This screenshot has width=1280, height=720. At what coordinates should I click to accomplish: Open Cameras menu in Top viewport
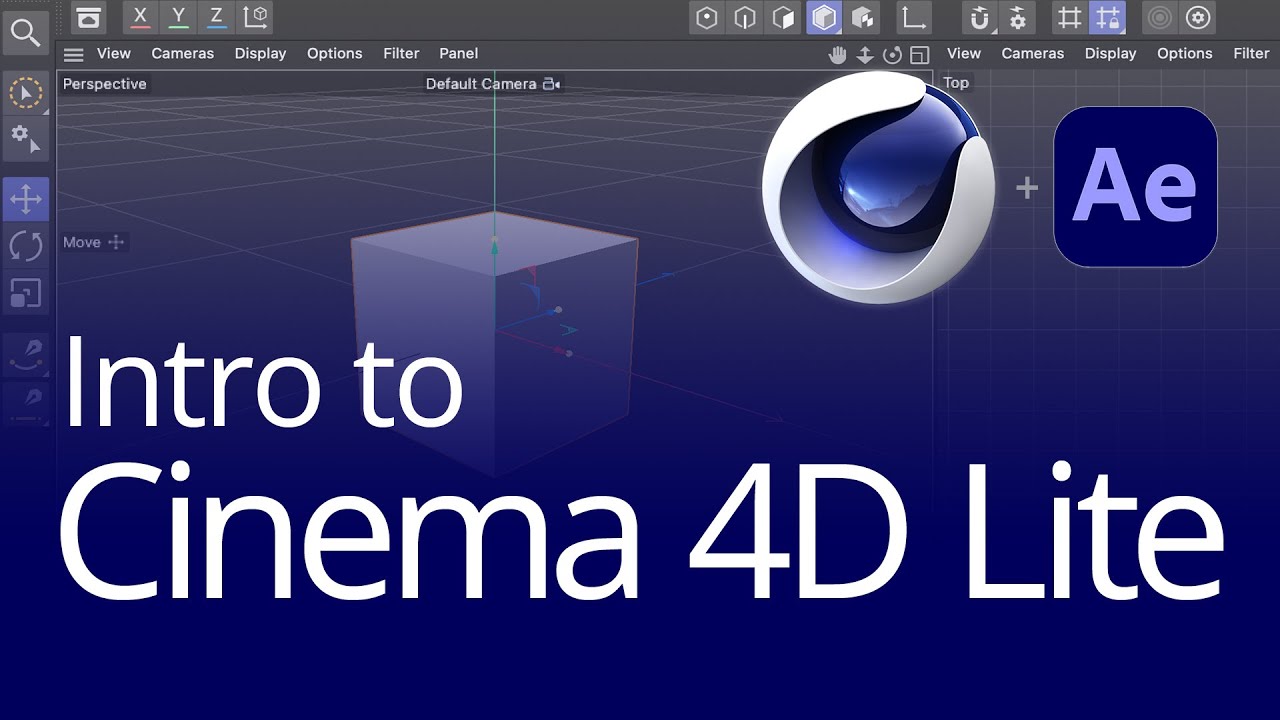point(1032,53)
